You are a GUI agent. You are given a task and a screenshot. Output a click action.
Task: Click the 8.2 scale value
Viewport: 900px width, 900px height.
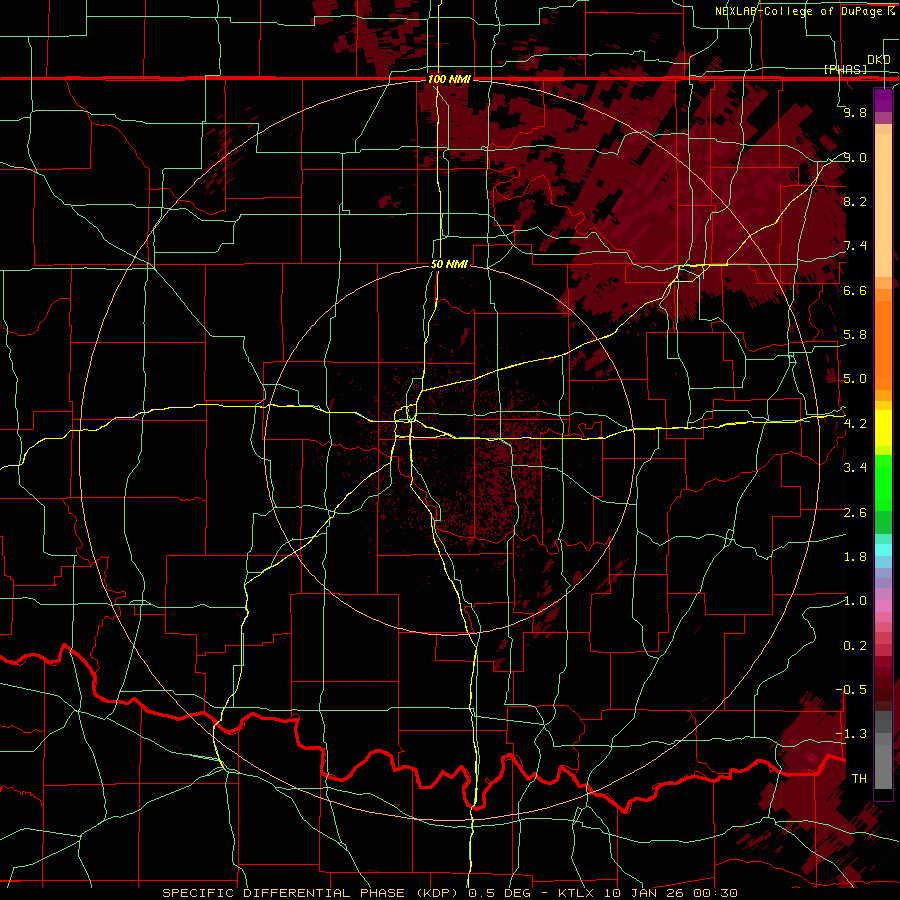[855, 201]
